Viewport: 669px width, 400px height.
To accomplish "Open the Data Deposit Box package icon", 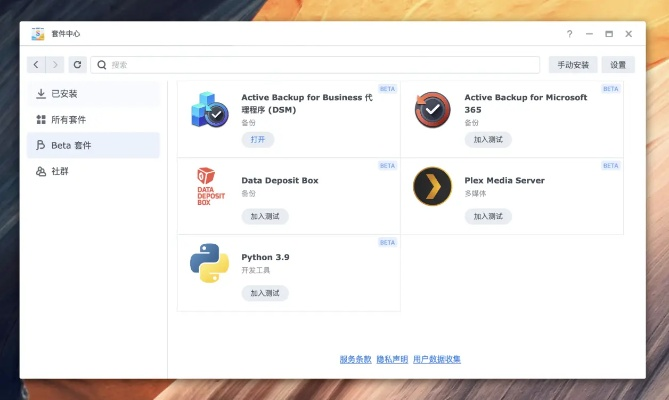I will (209, 186).
